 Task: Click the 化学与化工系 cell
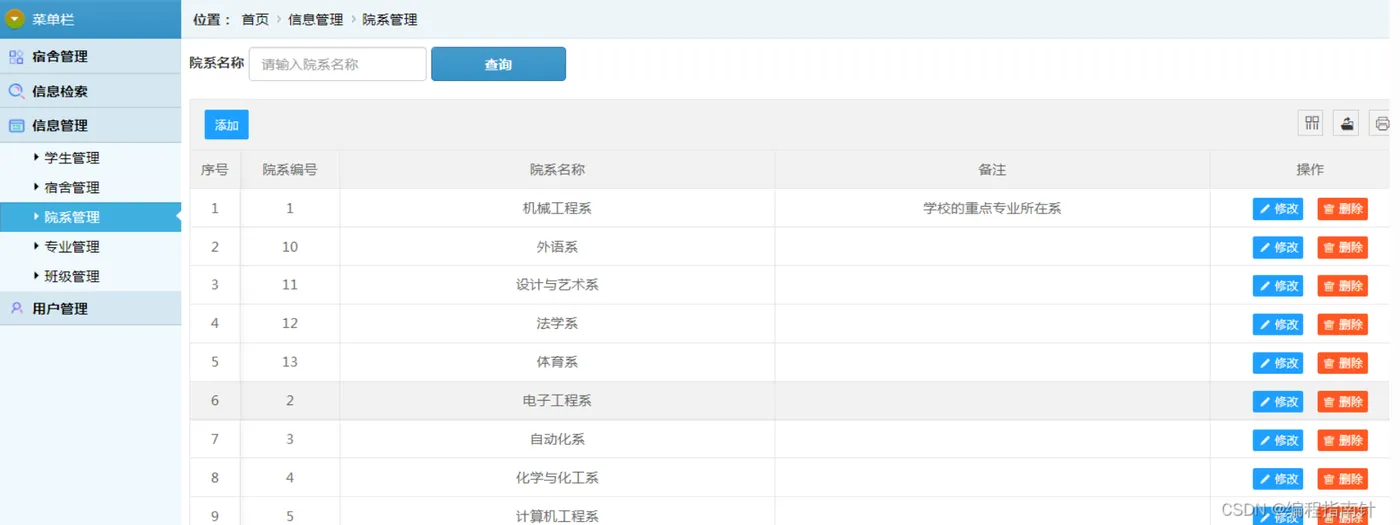(x=557, y=478)
